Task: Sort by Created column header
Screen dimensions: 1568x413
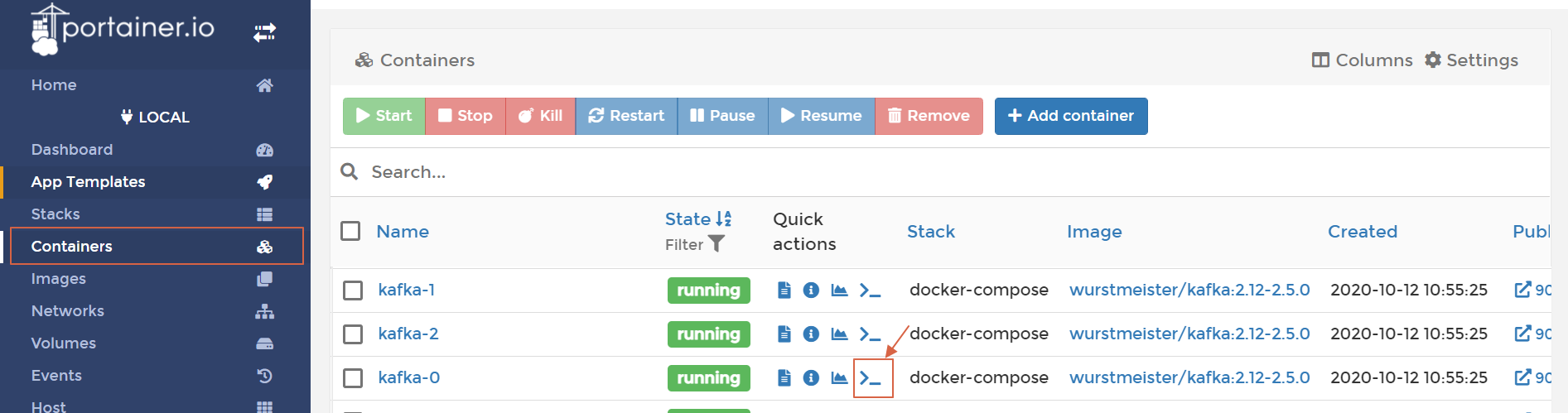Action: click(x=1363, y=232)
